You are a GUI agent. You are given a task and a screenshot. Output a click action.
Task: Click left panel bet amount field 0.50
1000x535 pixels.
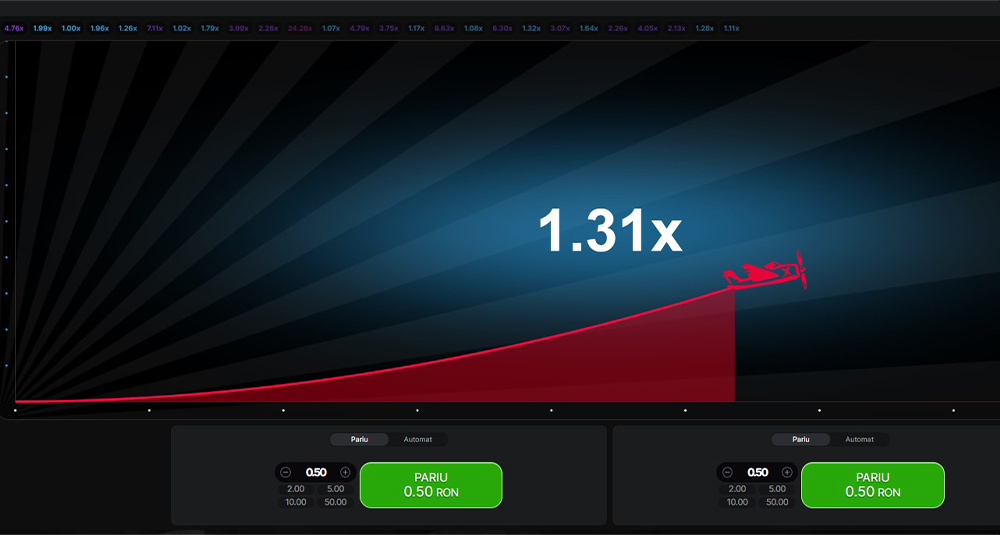pos(316,472)
